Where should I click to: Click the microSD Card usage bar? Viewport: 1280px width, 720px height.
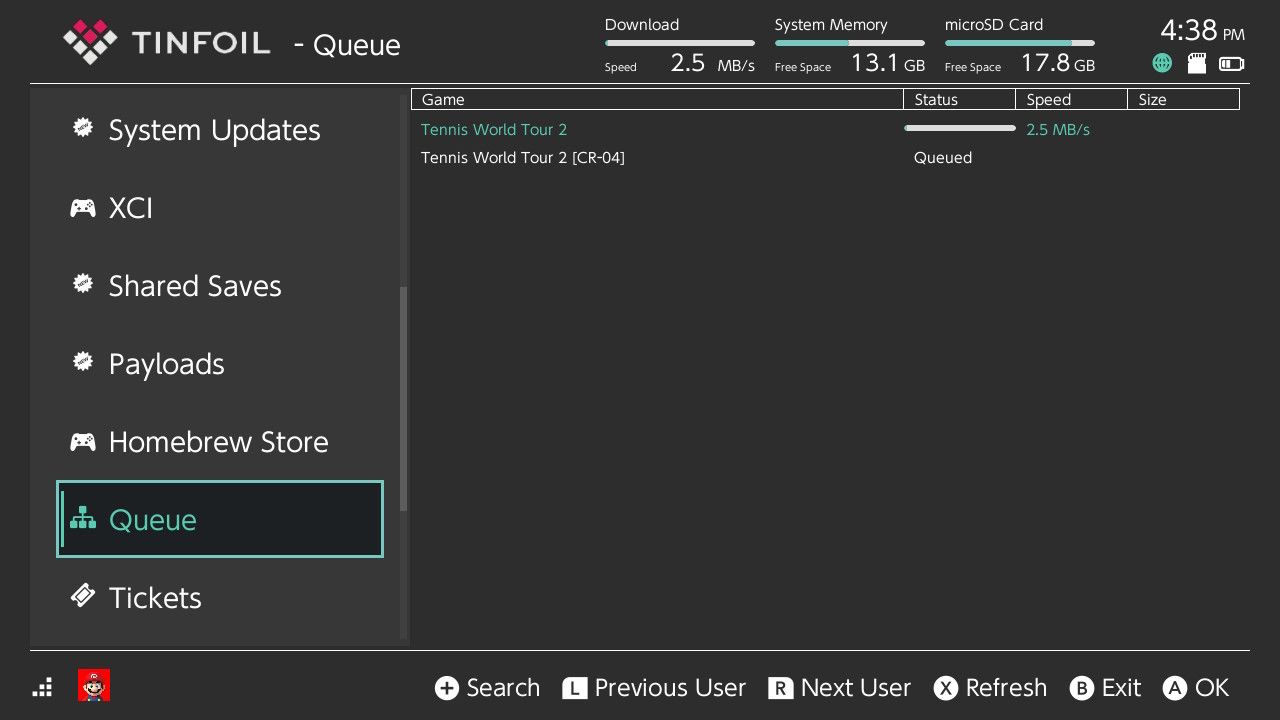(1020, 43)
